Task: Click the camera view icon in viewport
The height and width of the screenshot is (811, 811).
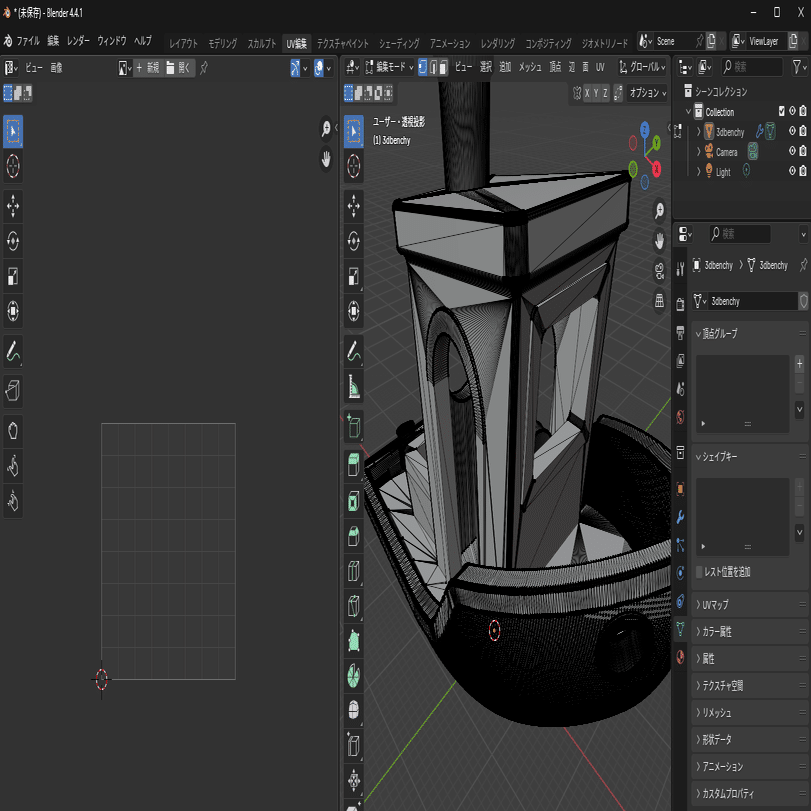Action: [659, 270]
